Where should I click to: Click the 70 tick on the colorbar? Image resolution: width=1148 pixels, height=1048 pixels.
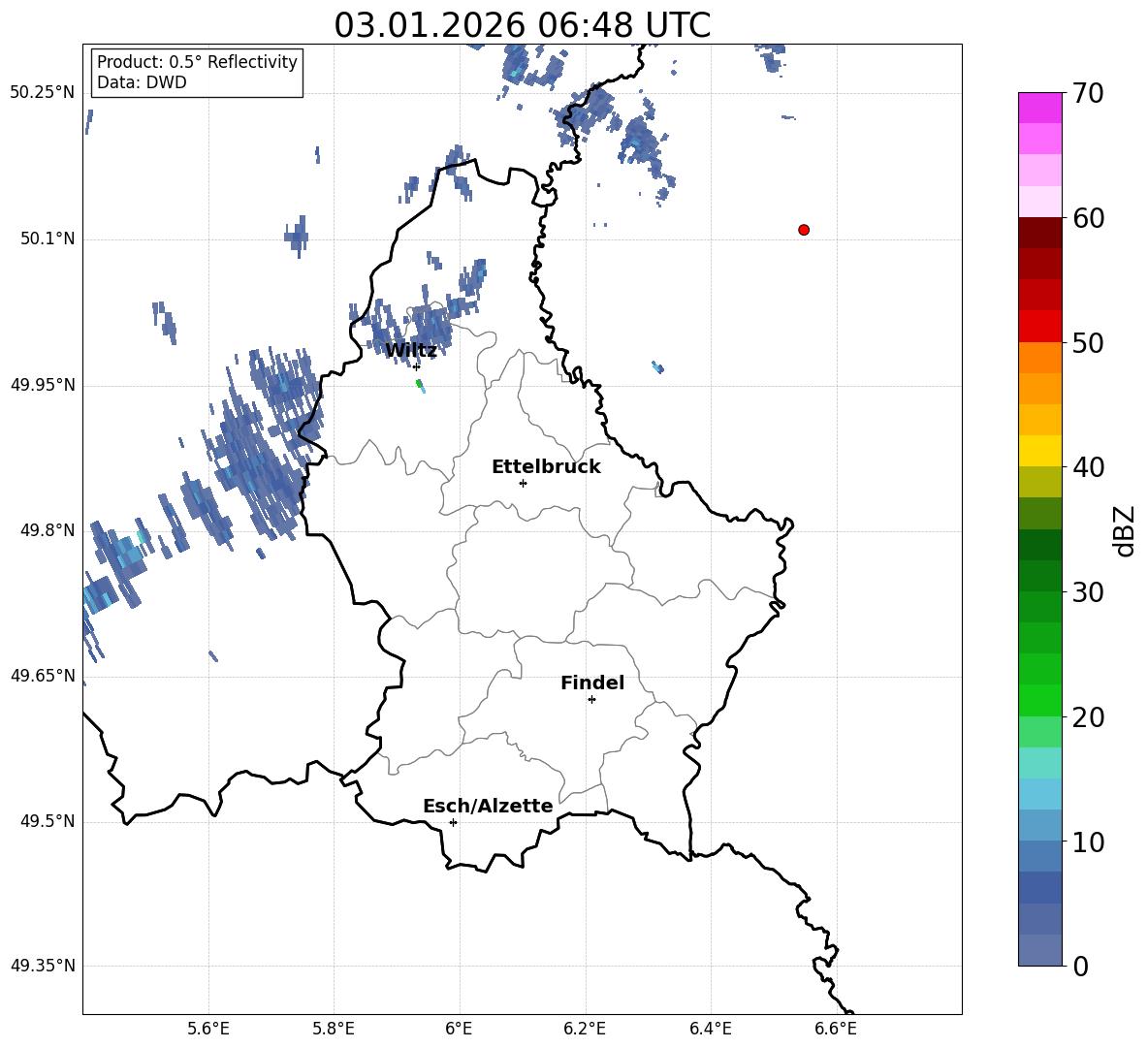[x=1088, y=94]
